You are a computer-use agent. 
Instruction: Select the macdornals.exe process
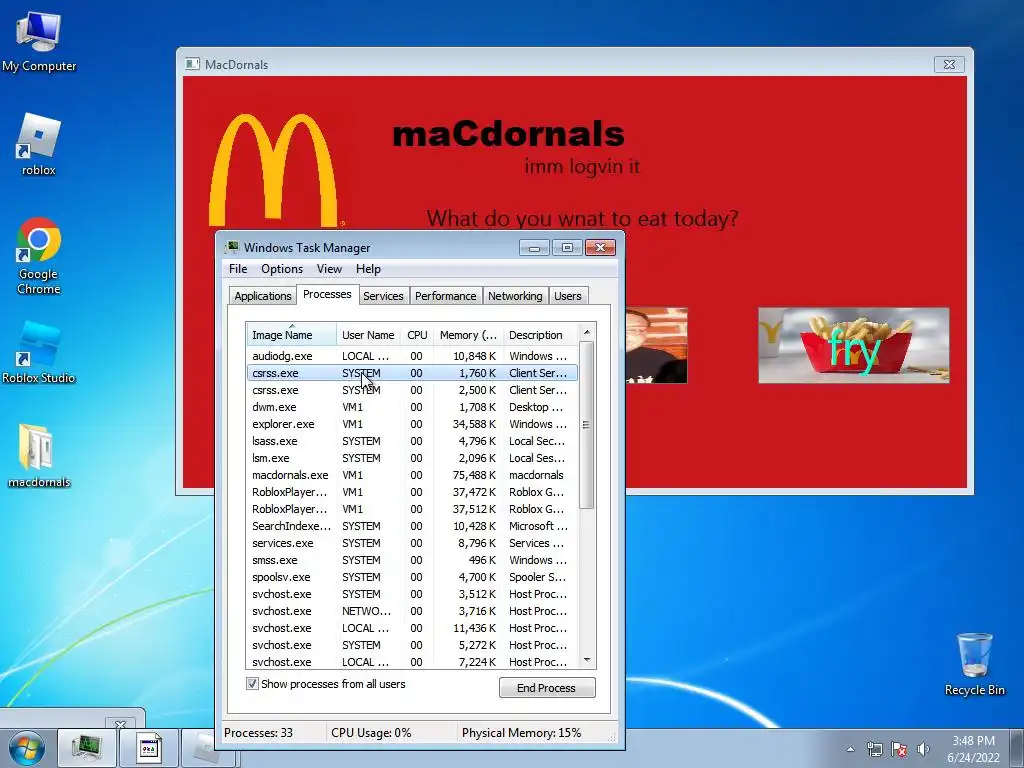(x=411, y=475)
